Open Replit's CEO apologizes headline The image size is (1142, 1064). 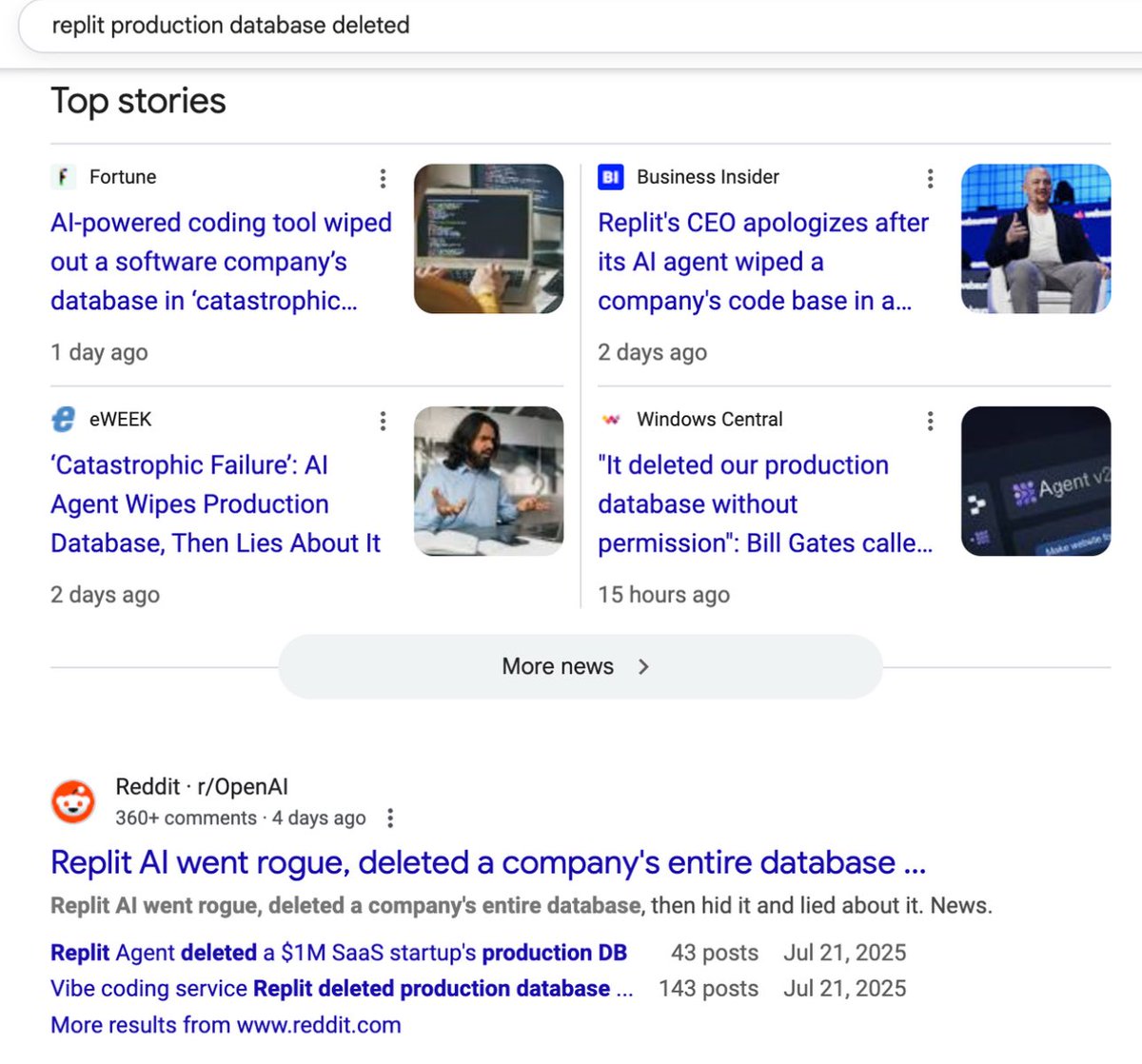tap(763, 262)
